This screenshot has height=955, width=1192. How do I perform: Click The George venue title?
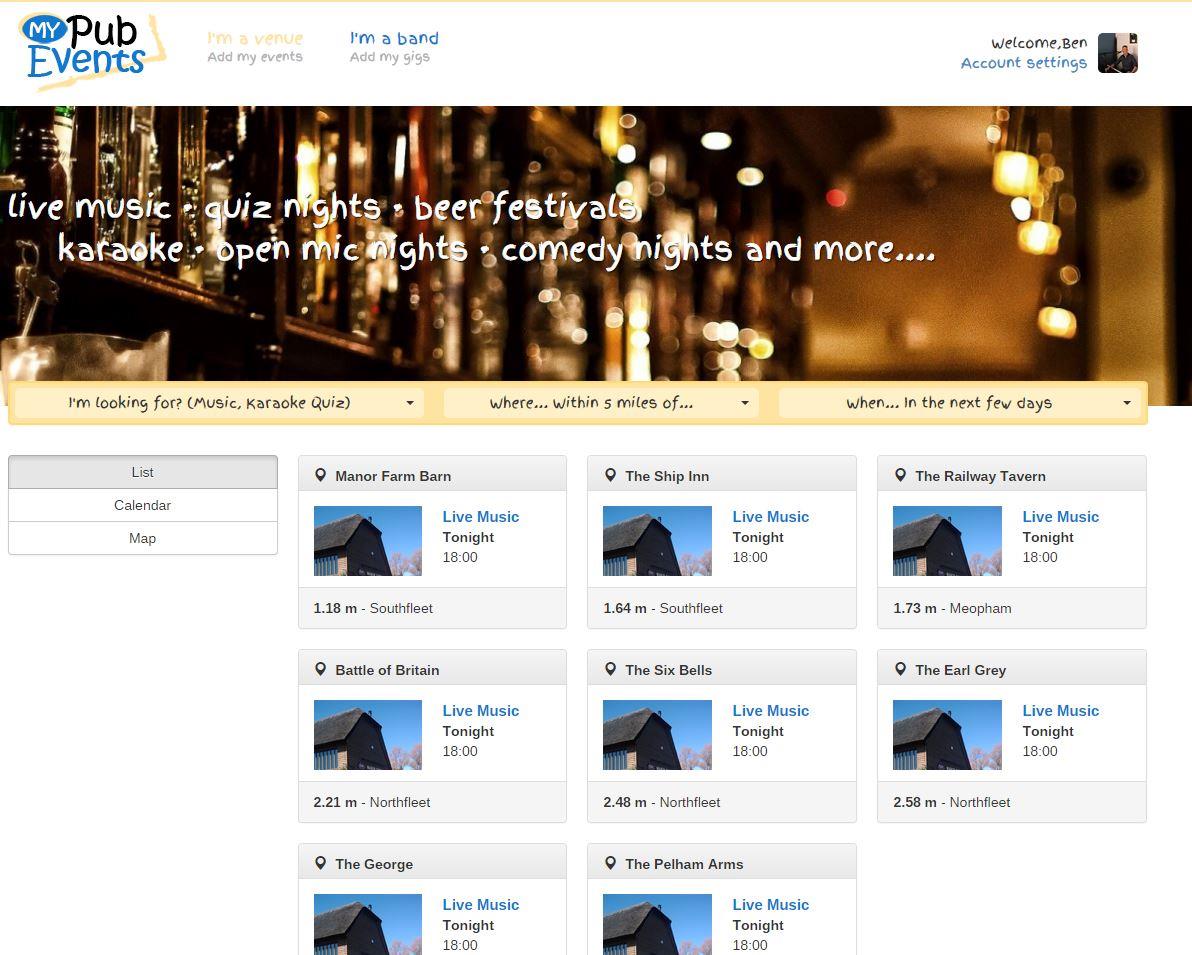(374, 864)
